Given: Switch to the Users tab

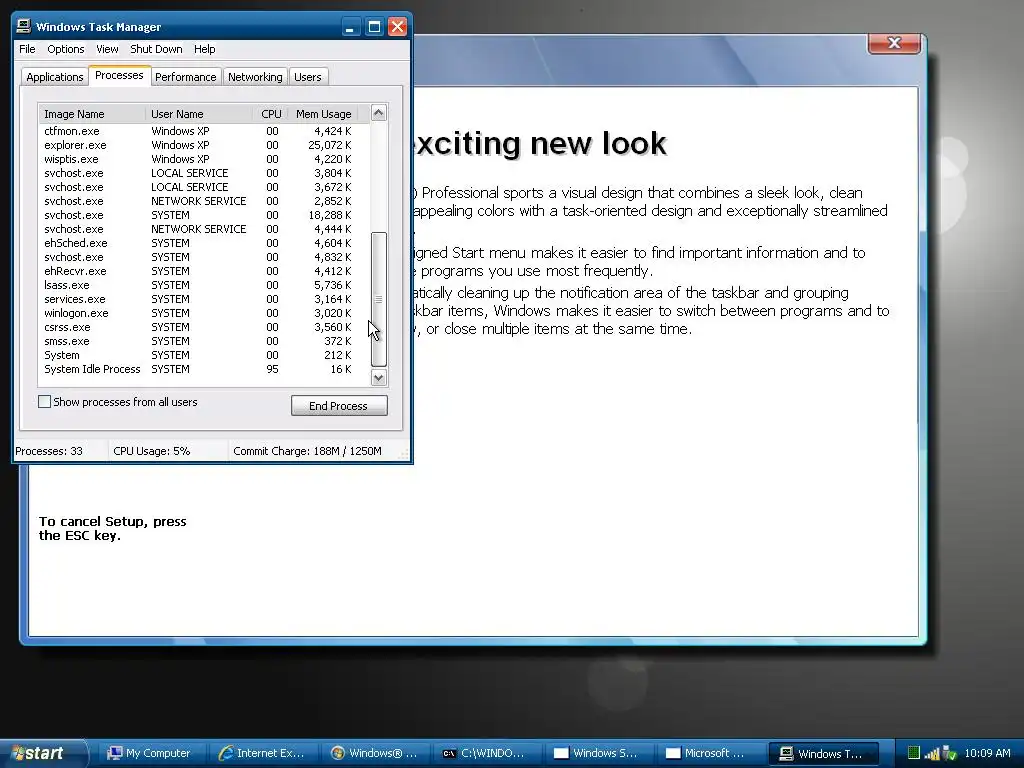Looking at the screenshot, I should 308,77.
